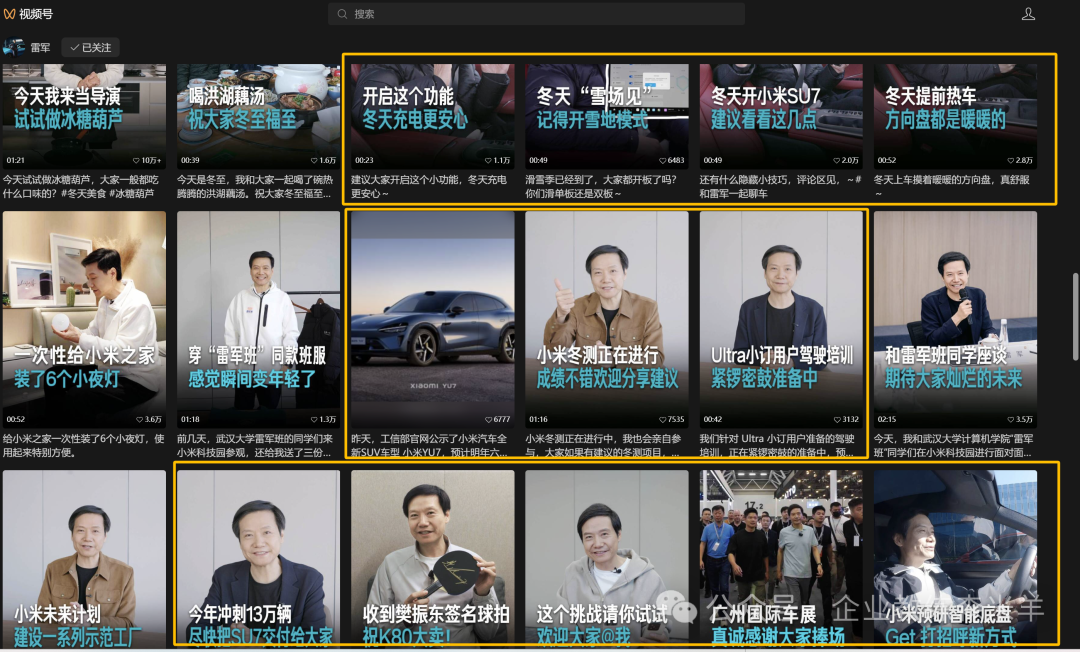
Task: Click the heart icon showing 6483 likes
Action: pos(661,158)
